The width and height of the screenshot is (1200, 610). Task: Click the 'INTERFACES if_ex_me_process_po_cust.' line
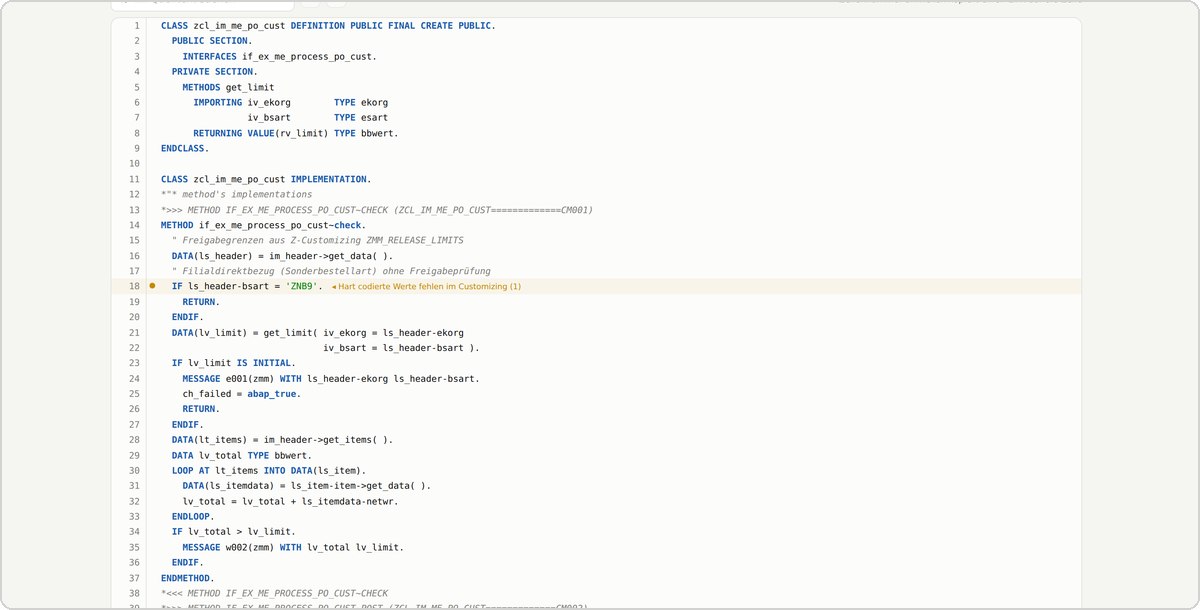click(280, 57)
